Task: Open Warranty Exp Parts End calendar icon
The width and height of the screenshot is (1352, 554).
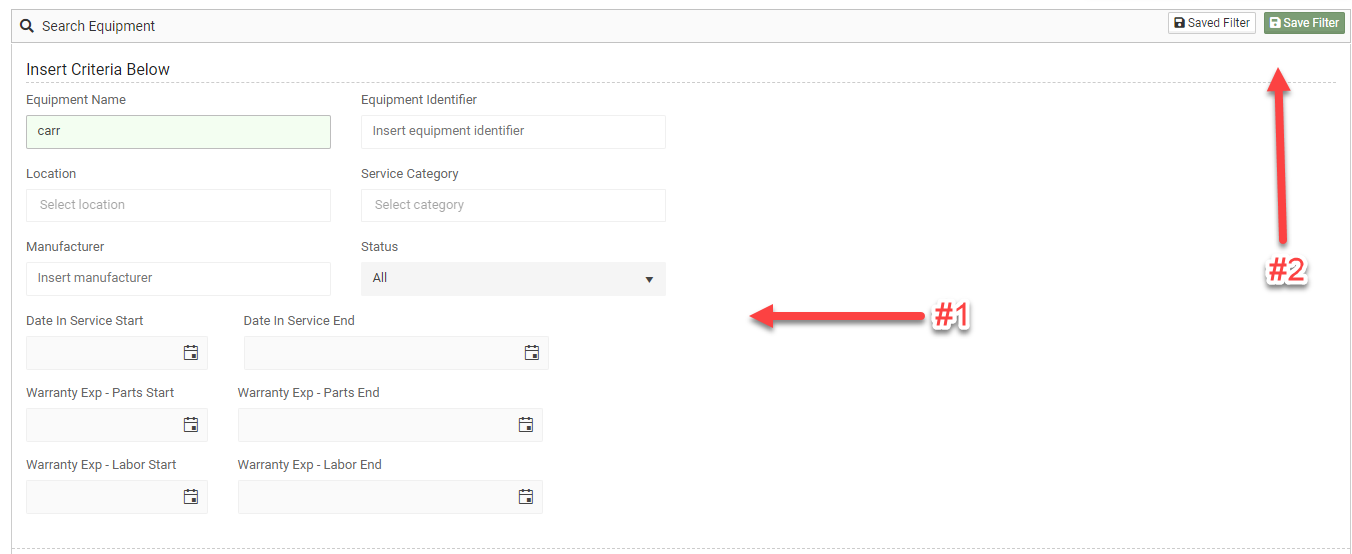Action: (526, 425)
